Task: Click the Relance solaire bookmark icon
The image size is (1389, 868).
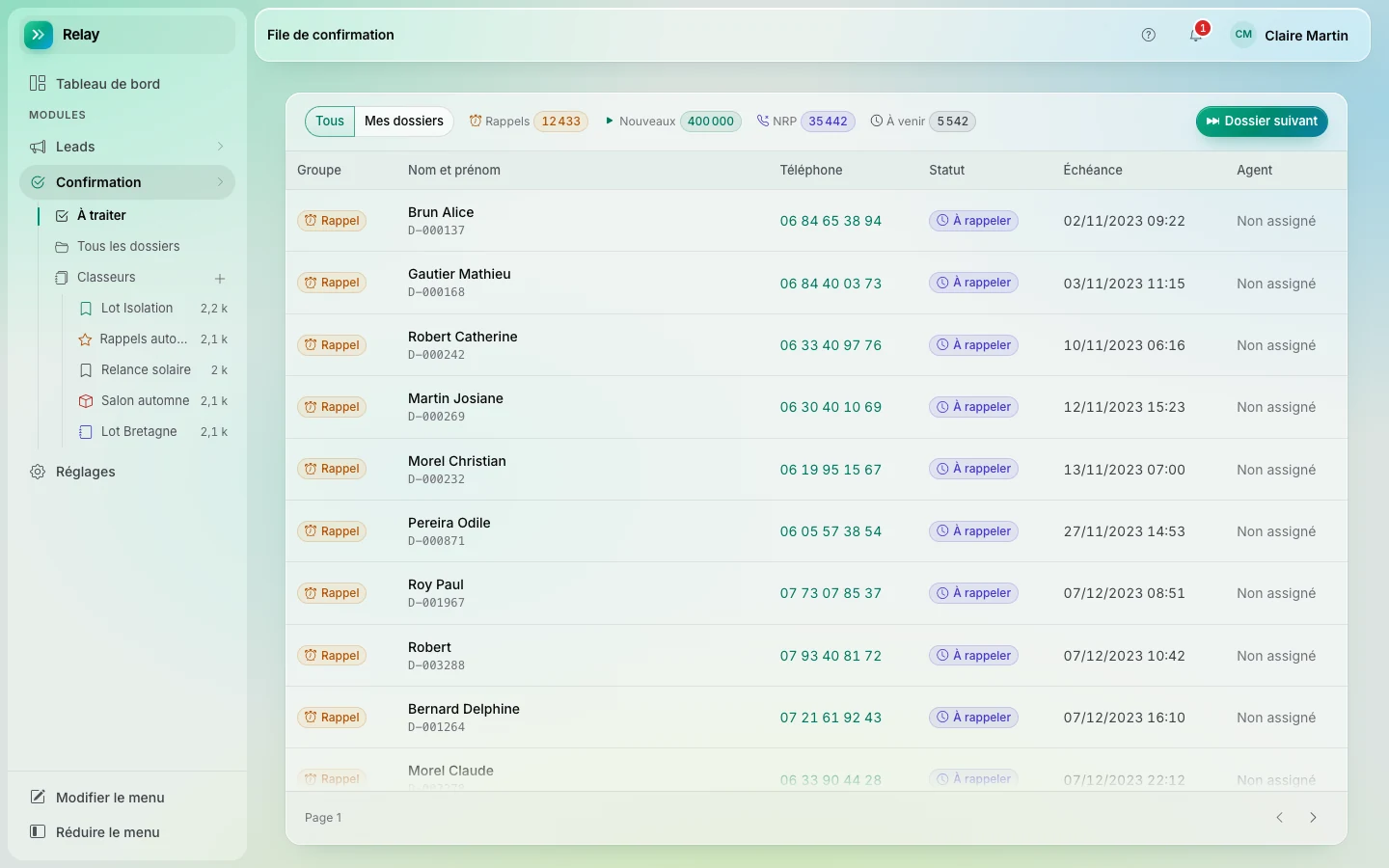Action: [86, 370]
